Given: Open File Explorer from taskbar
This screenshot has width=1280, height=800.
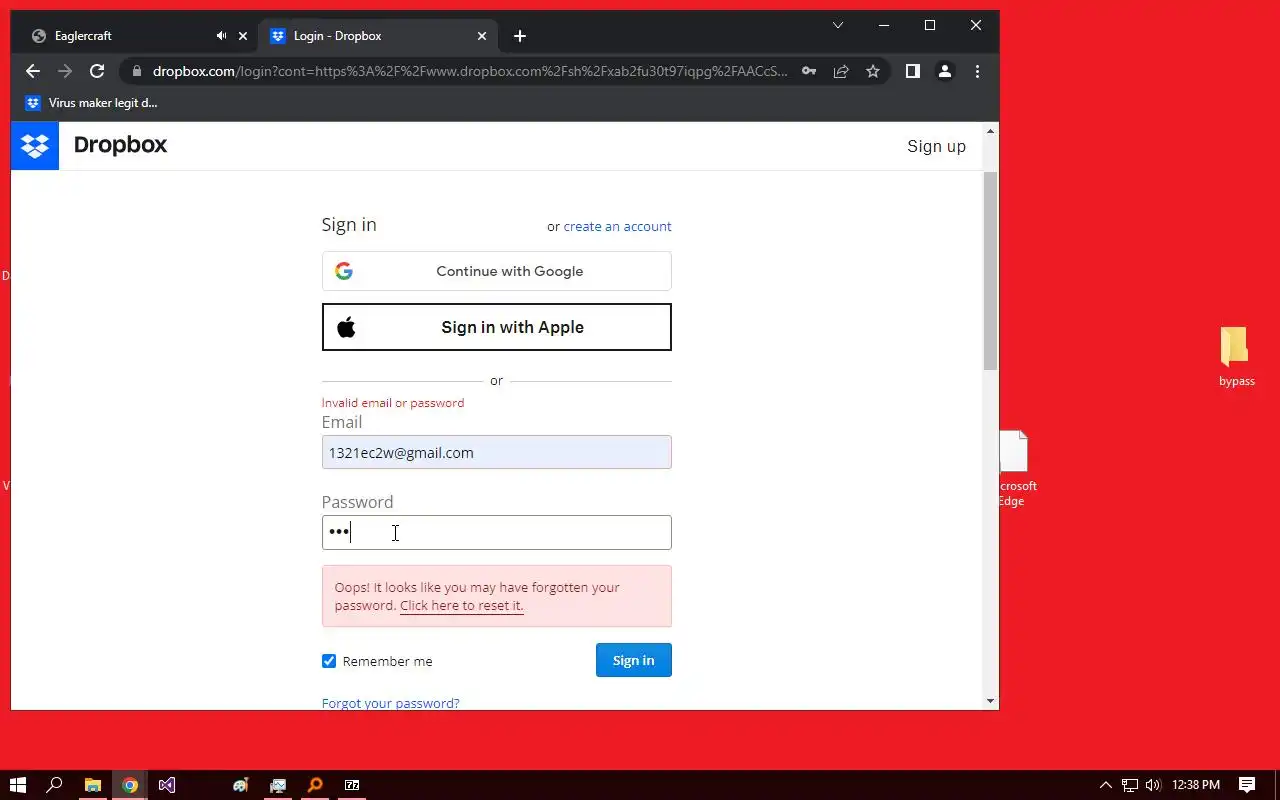Looking at the screenshot, I should (x=92, y=785).
